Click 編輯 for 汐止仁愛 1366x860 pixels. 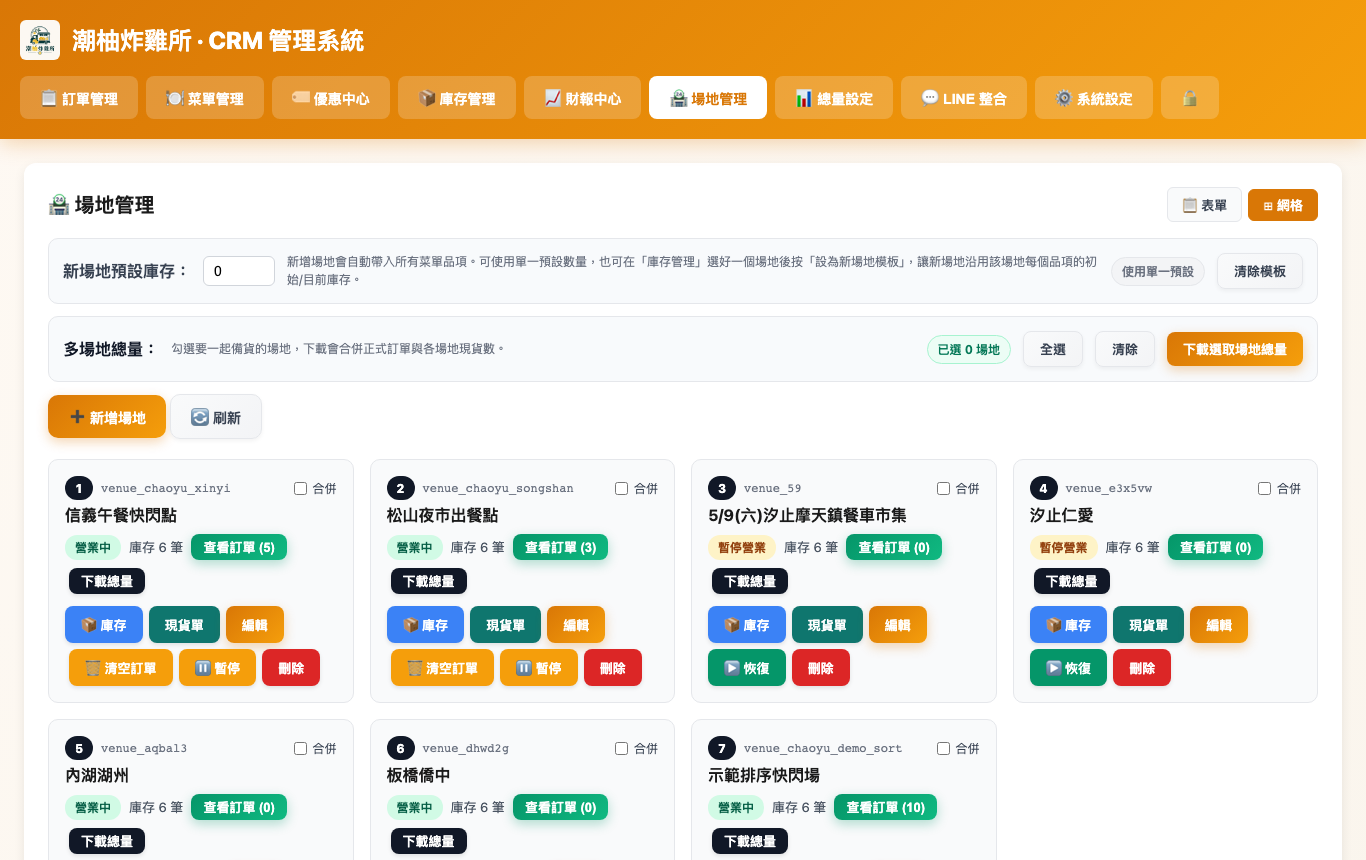1219,625
